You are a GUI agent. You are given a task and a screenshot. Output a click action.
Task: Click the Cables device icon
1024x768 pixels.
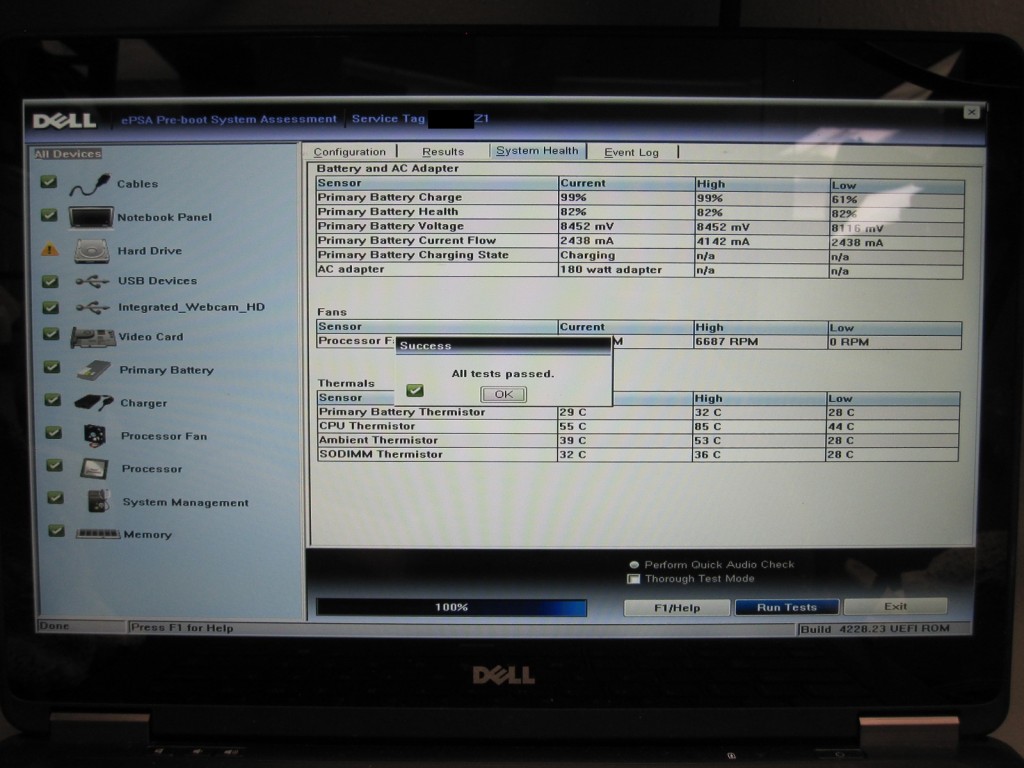point(89,185)
